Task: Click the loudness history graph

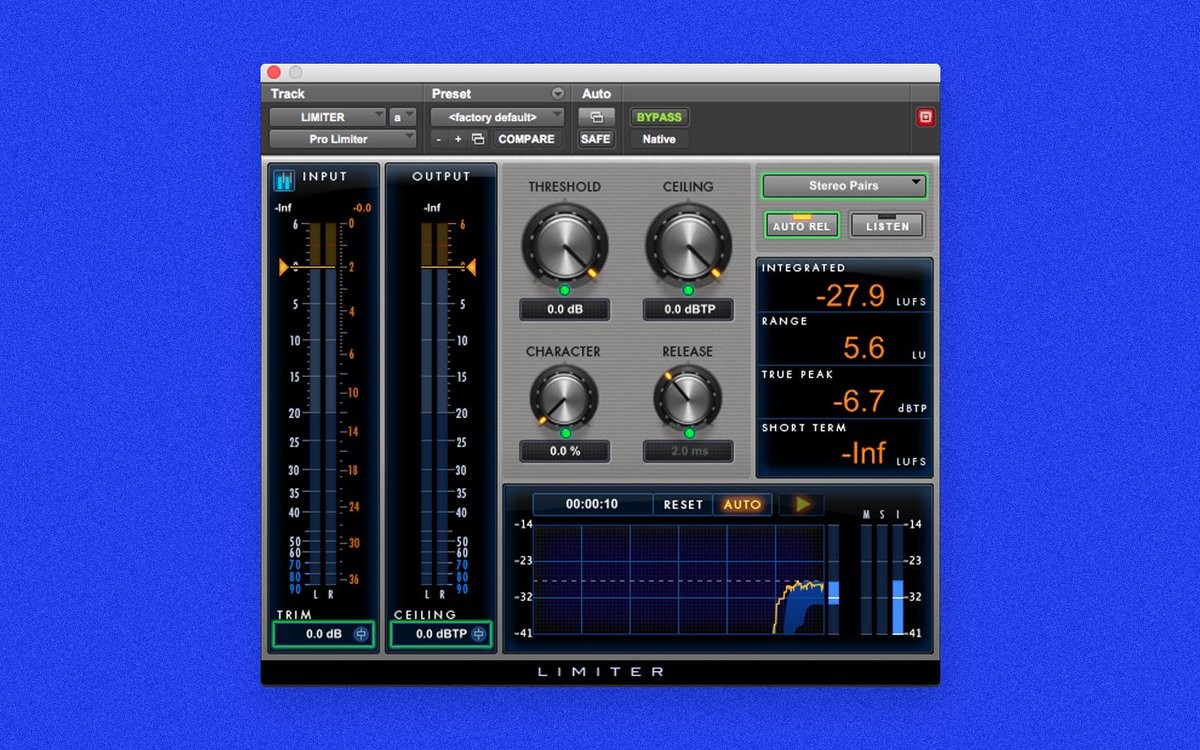Action: point(679,579)
